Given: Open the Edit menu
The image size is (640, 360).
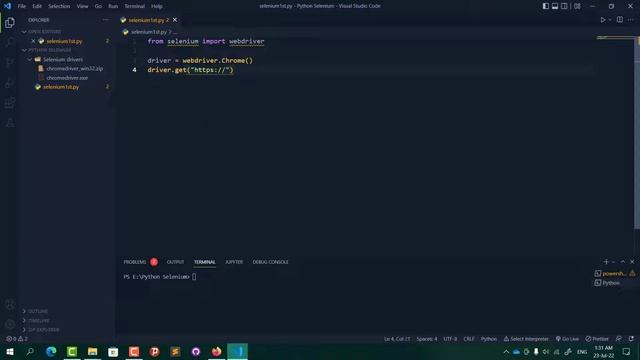Looking at the screenshot, I should click(37, 6).
